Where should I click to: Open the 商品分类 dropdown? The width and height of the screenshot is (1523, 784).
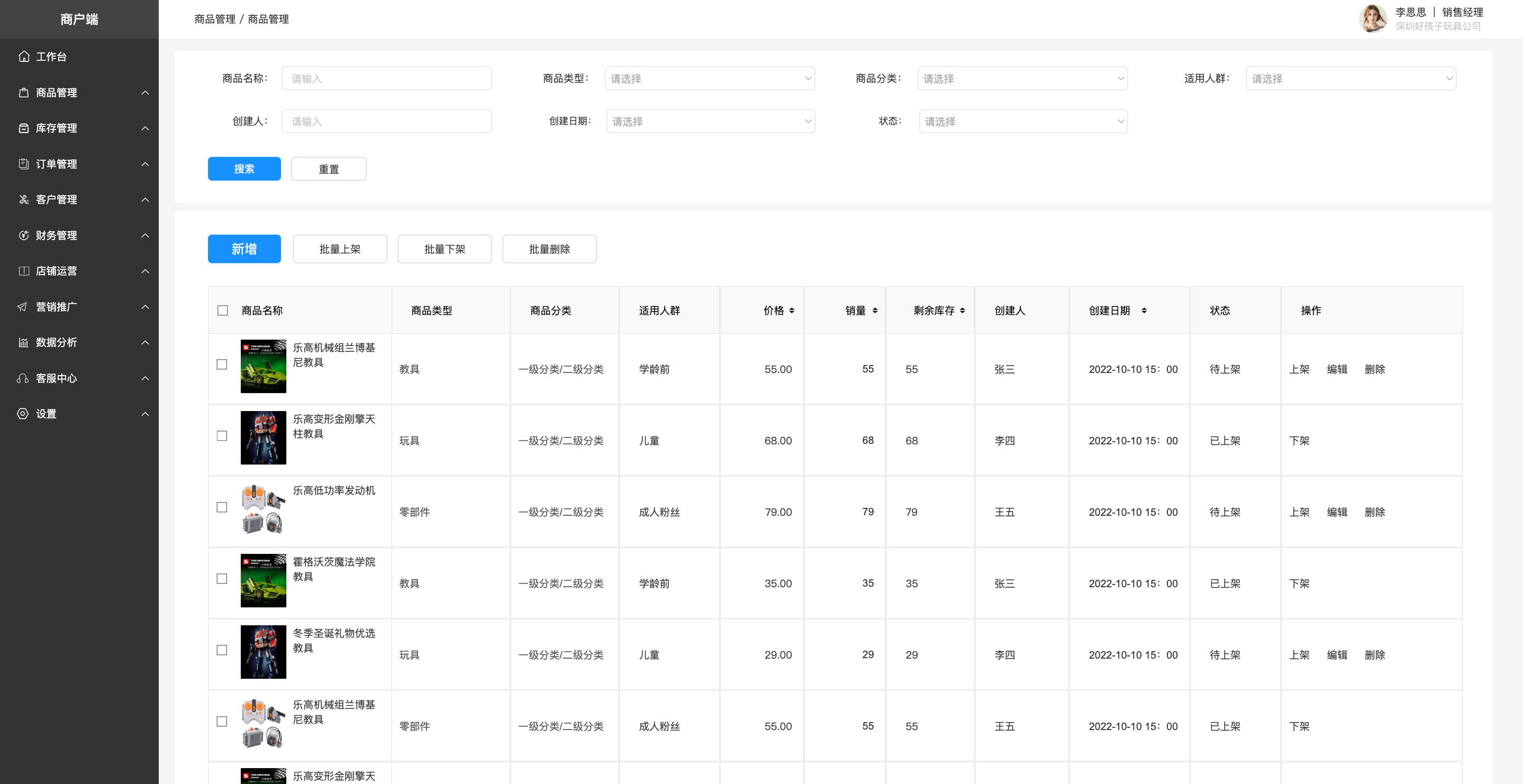[1022, 79]
